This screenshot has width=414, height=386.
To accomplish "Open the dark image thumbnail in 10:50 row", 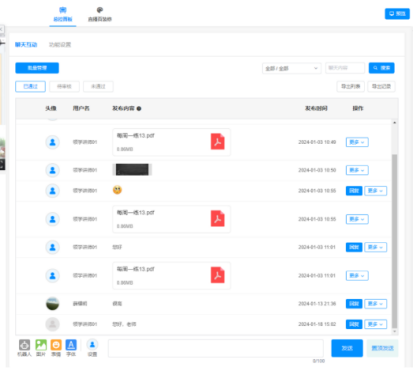I will (x=132, y=170).
